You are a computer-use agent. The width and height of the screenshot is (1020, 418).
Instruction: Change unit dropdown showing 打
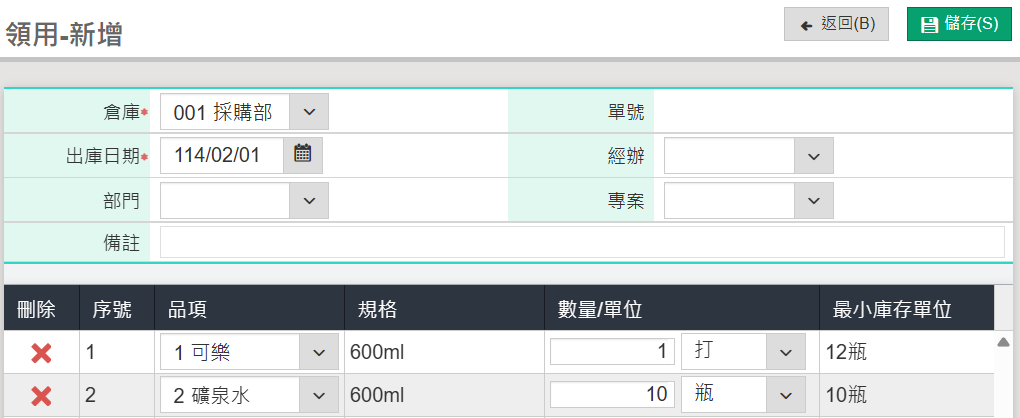tap(785, 352)
